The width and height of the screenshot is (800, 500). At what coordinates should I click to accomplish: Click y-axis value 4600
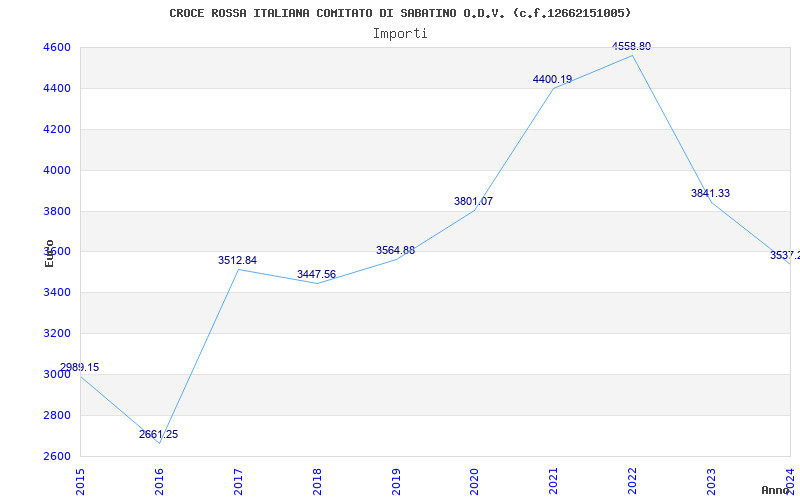[57, 47]
